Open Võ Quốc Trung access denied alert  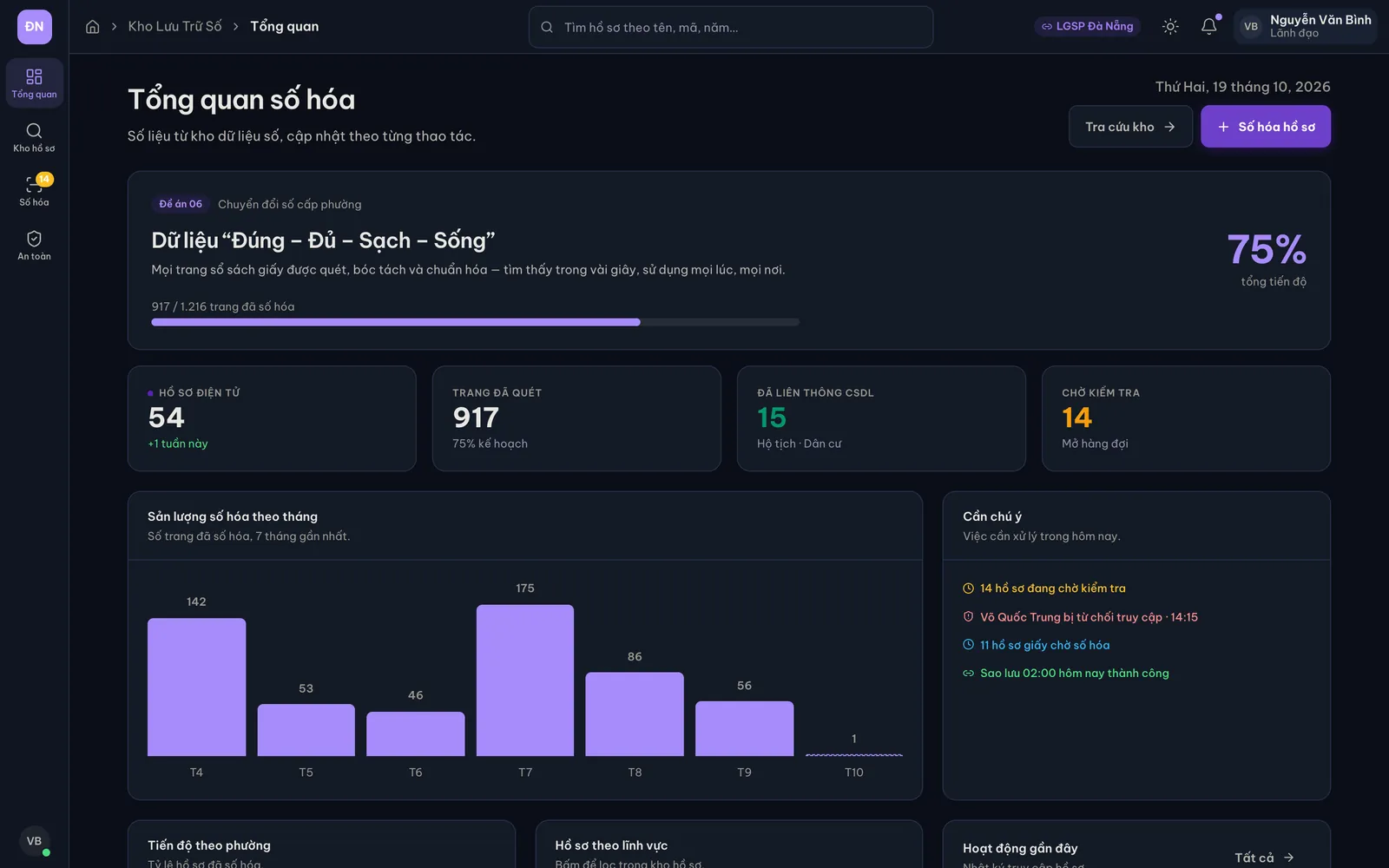[1080, 617]
